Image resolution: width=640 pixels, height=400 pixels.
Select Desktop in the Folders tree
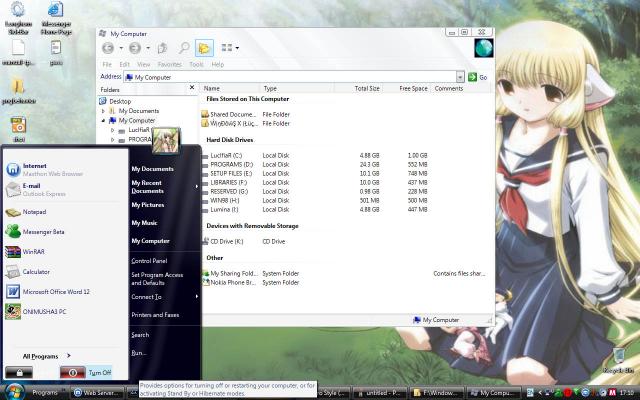120,101
